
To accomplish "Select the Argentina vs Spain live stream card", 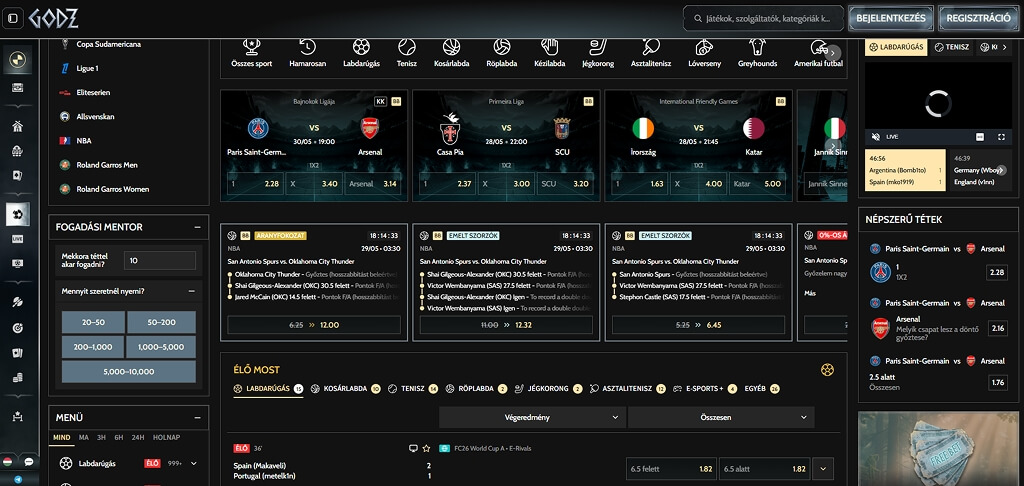I will (905, 170).
